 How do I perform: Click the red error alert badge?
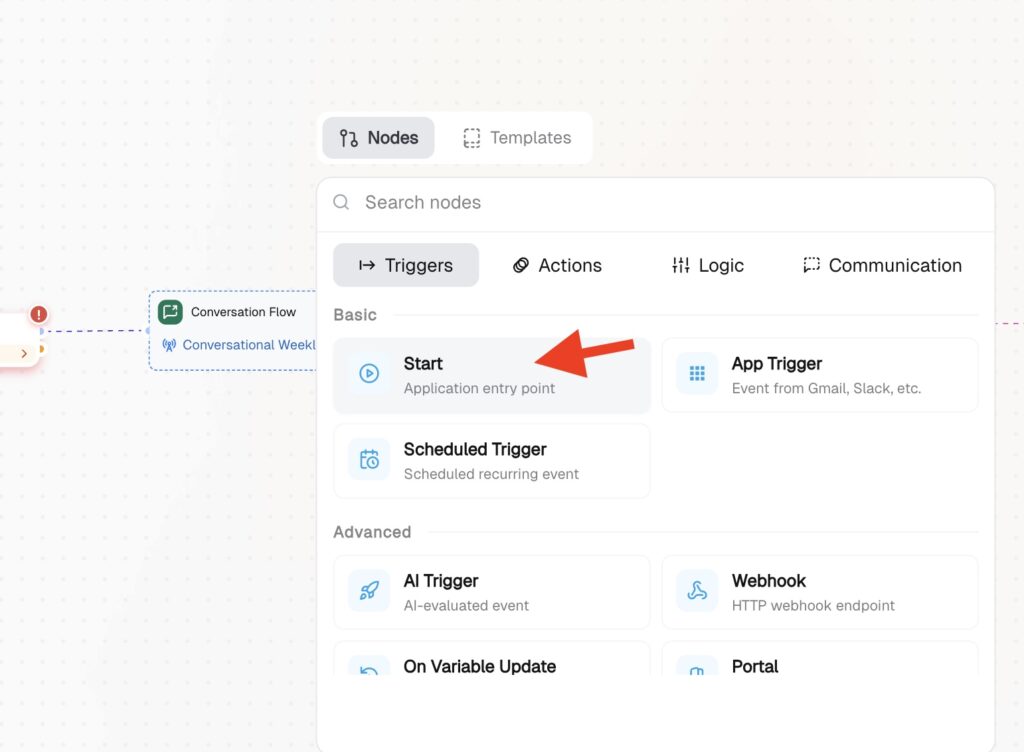tap(39, 314)
